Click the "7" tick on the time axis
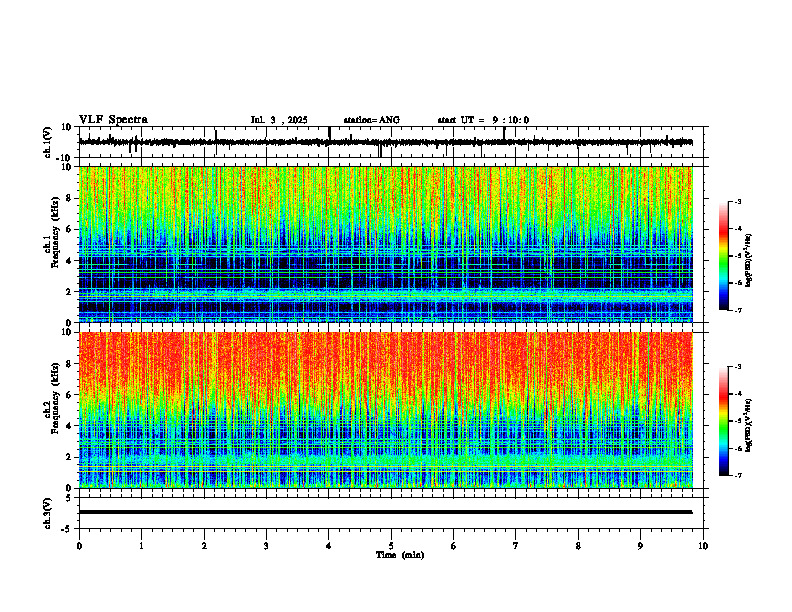Image resolution: width=792 pixels, height=612 pixels. point(516,546)
